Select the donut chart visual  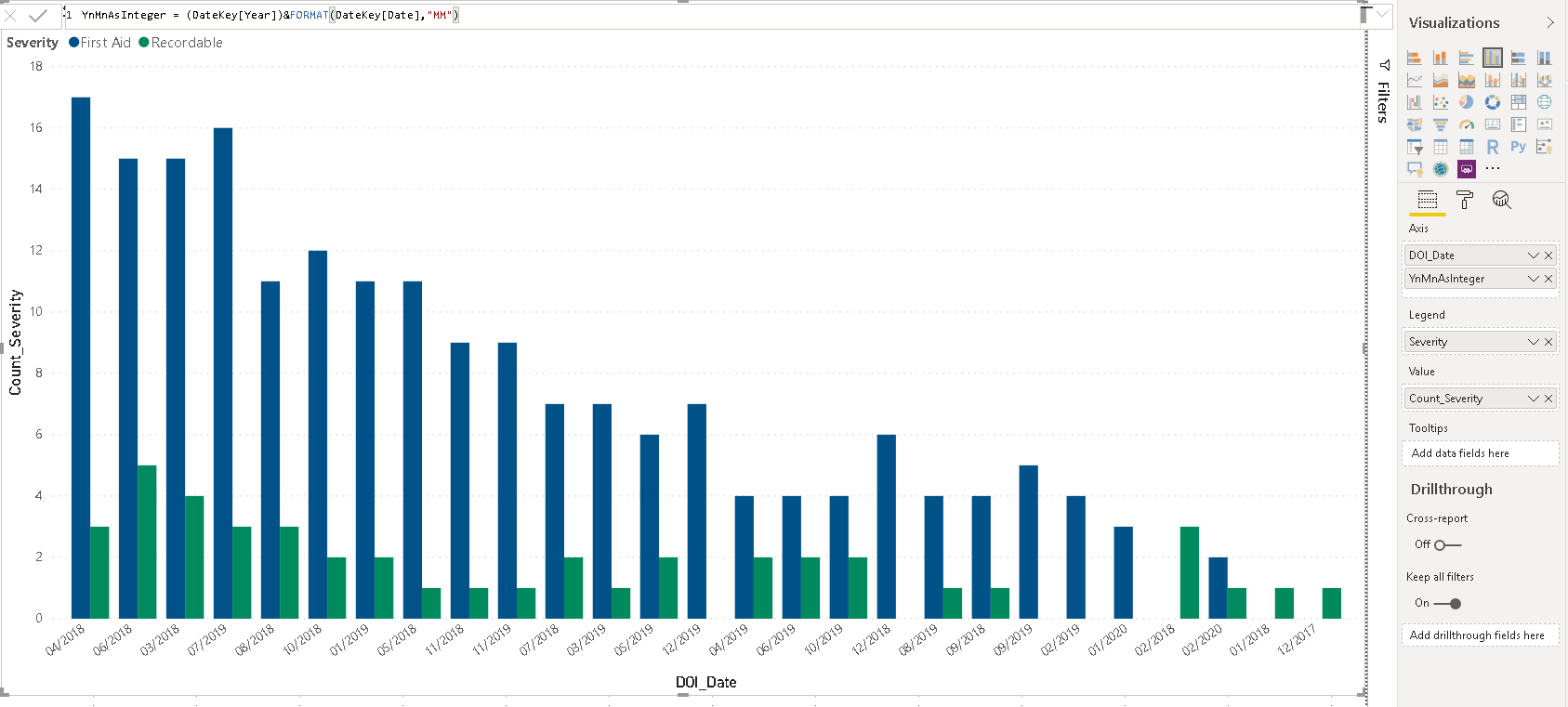[x=1493, y=102]
